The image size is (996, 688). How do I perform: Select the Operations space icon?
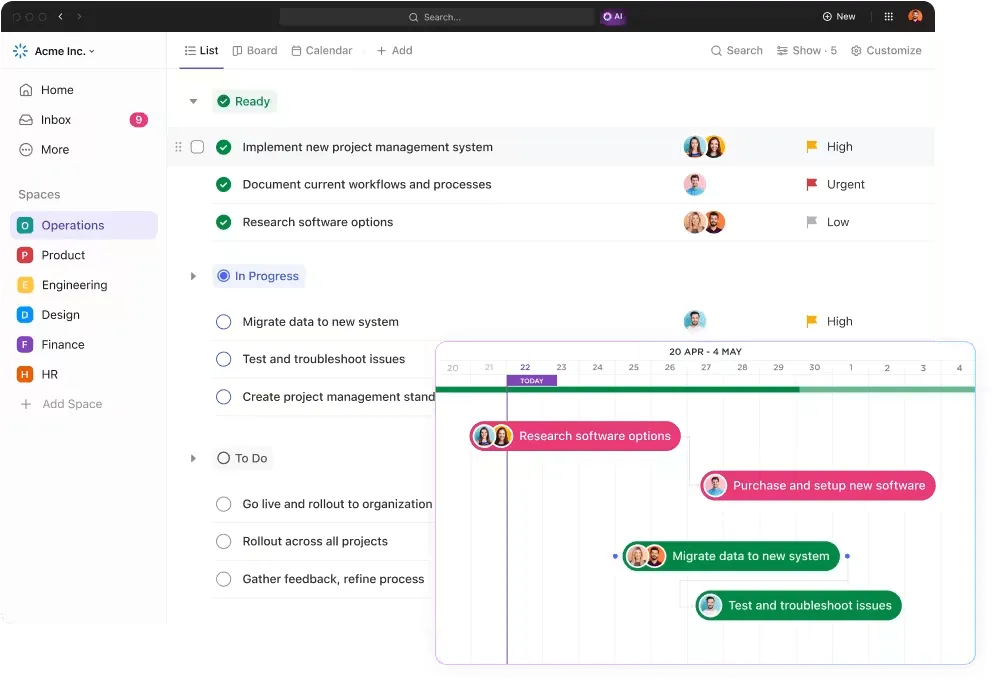coord(25,226)
